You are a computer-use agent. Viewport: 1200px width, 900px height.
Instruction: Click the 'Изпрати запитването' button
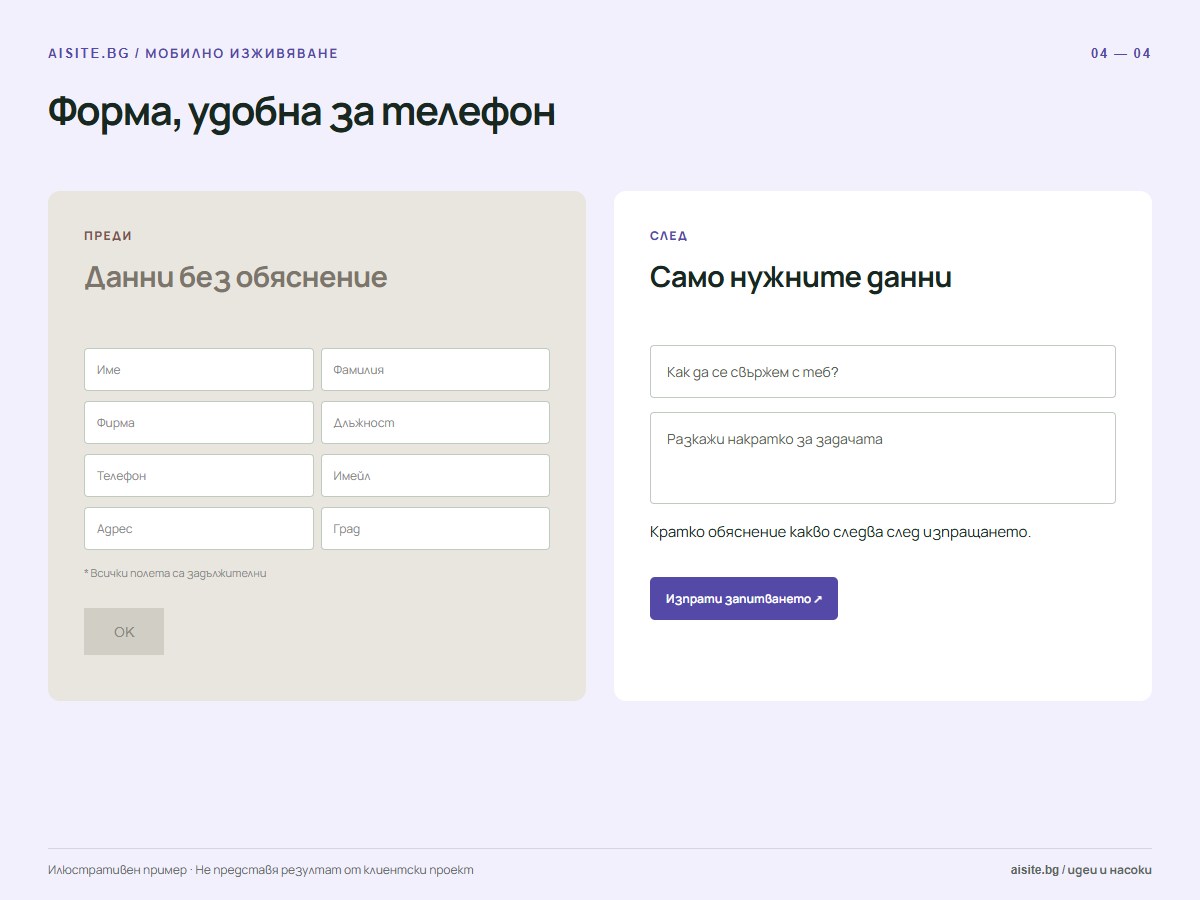coord(744,598)
